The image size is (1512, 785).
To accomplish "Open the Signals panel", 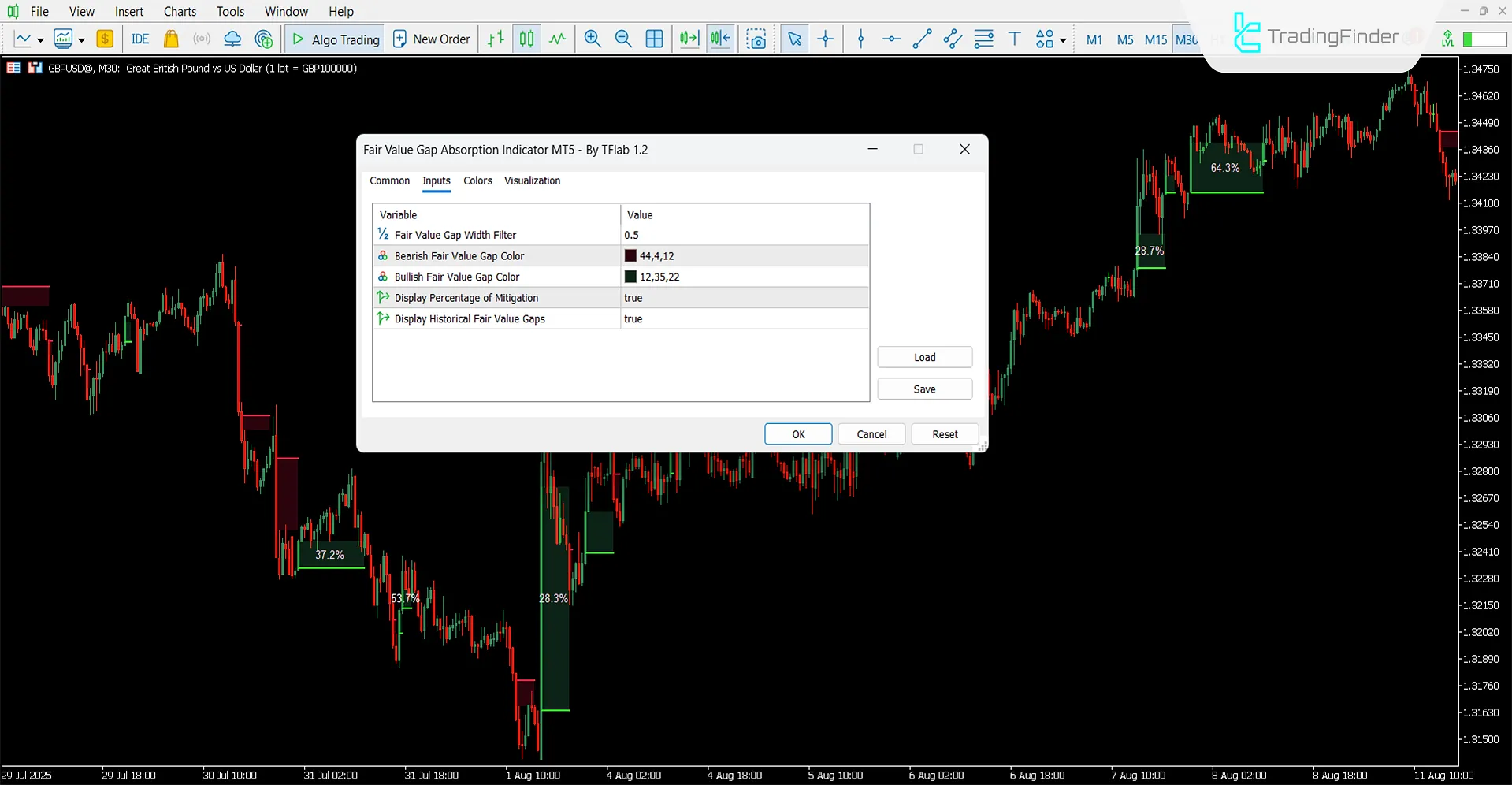I will [201, 38].
